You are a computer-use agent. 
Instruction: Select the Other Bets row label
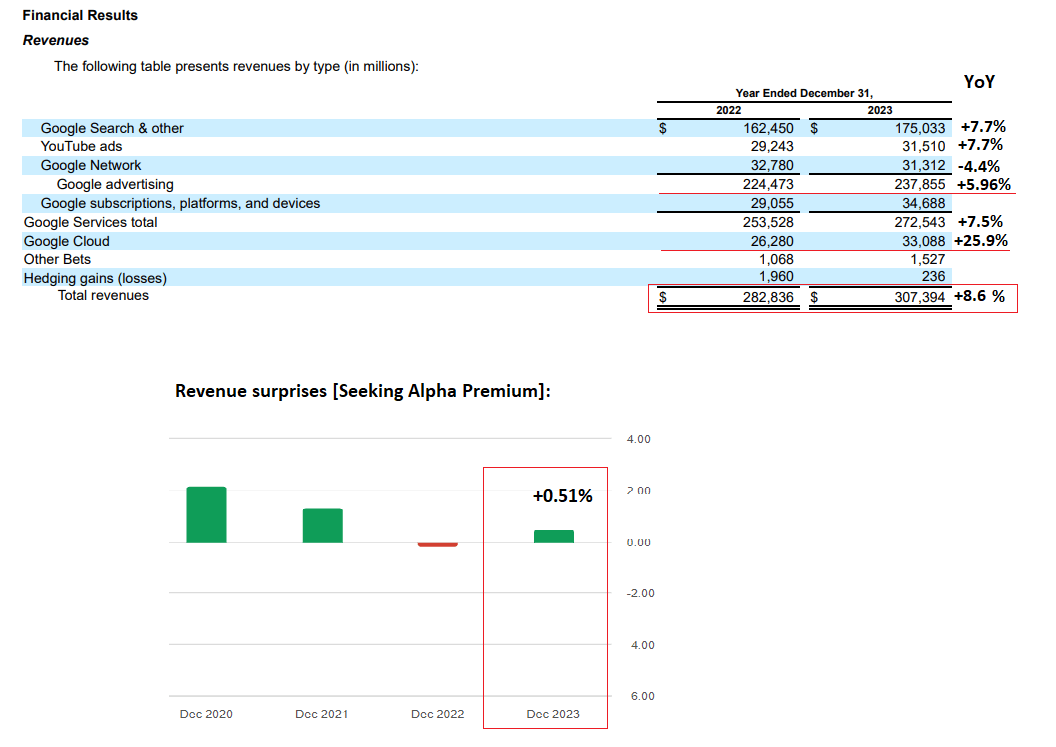coord(57,260)
